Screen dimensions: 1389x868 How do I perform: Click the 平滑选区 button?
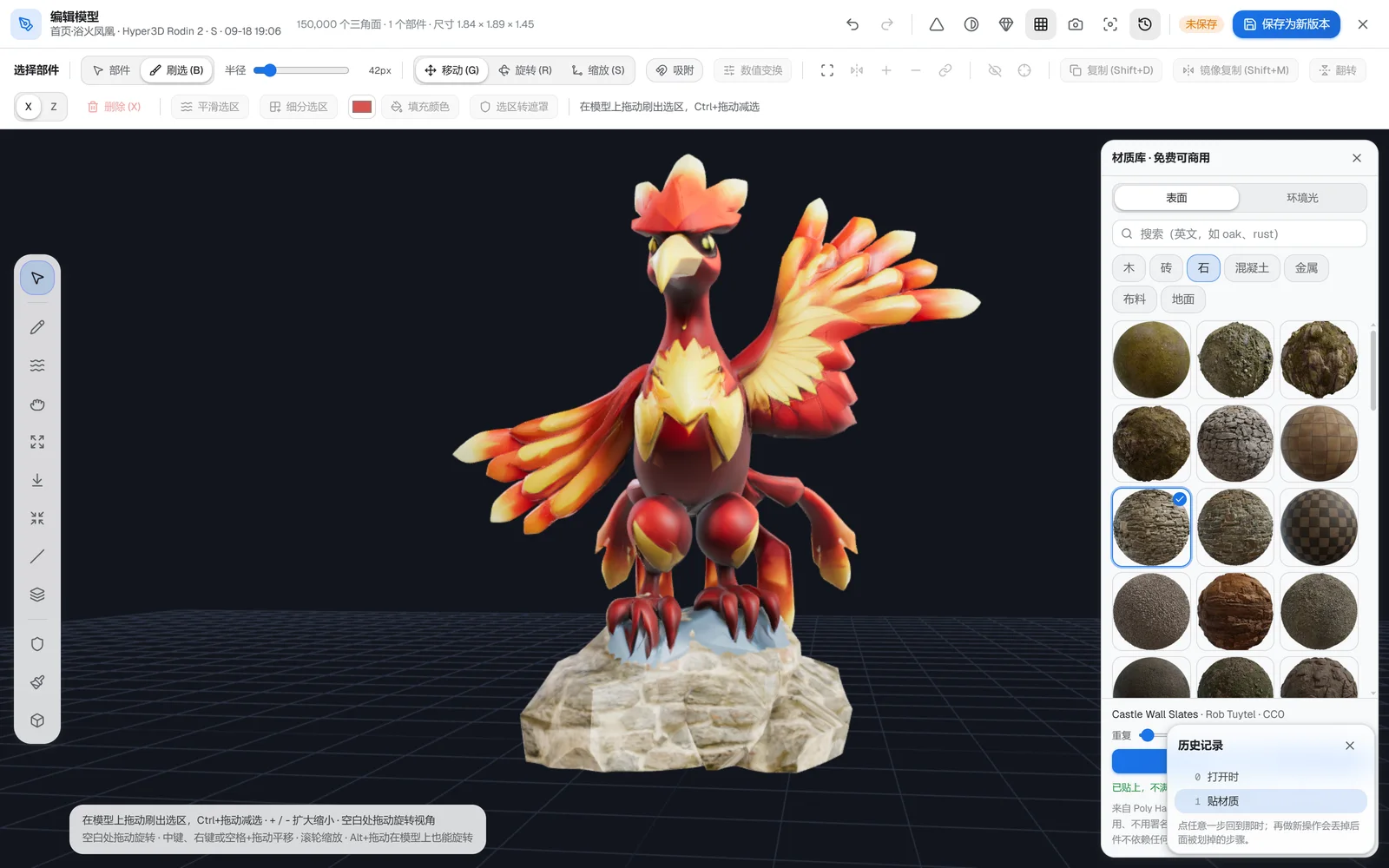click(210, 107)
